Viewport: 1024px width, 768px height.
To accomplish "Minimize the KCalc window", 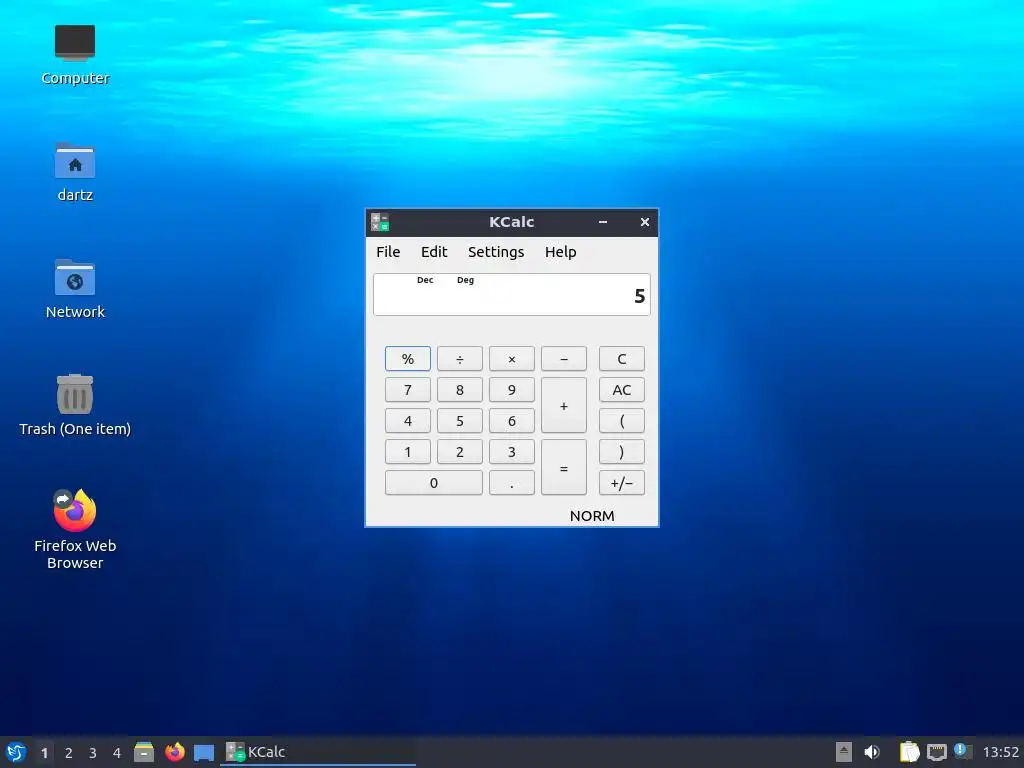I will coord(603,222).
